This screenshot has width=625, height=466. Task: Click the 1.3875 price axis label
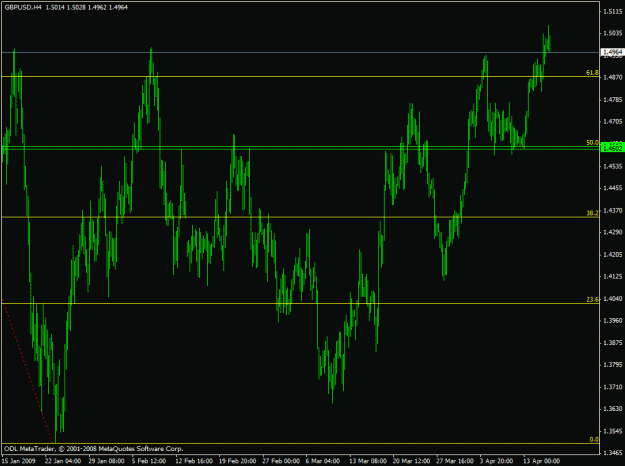coord(613,343)
